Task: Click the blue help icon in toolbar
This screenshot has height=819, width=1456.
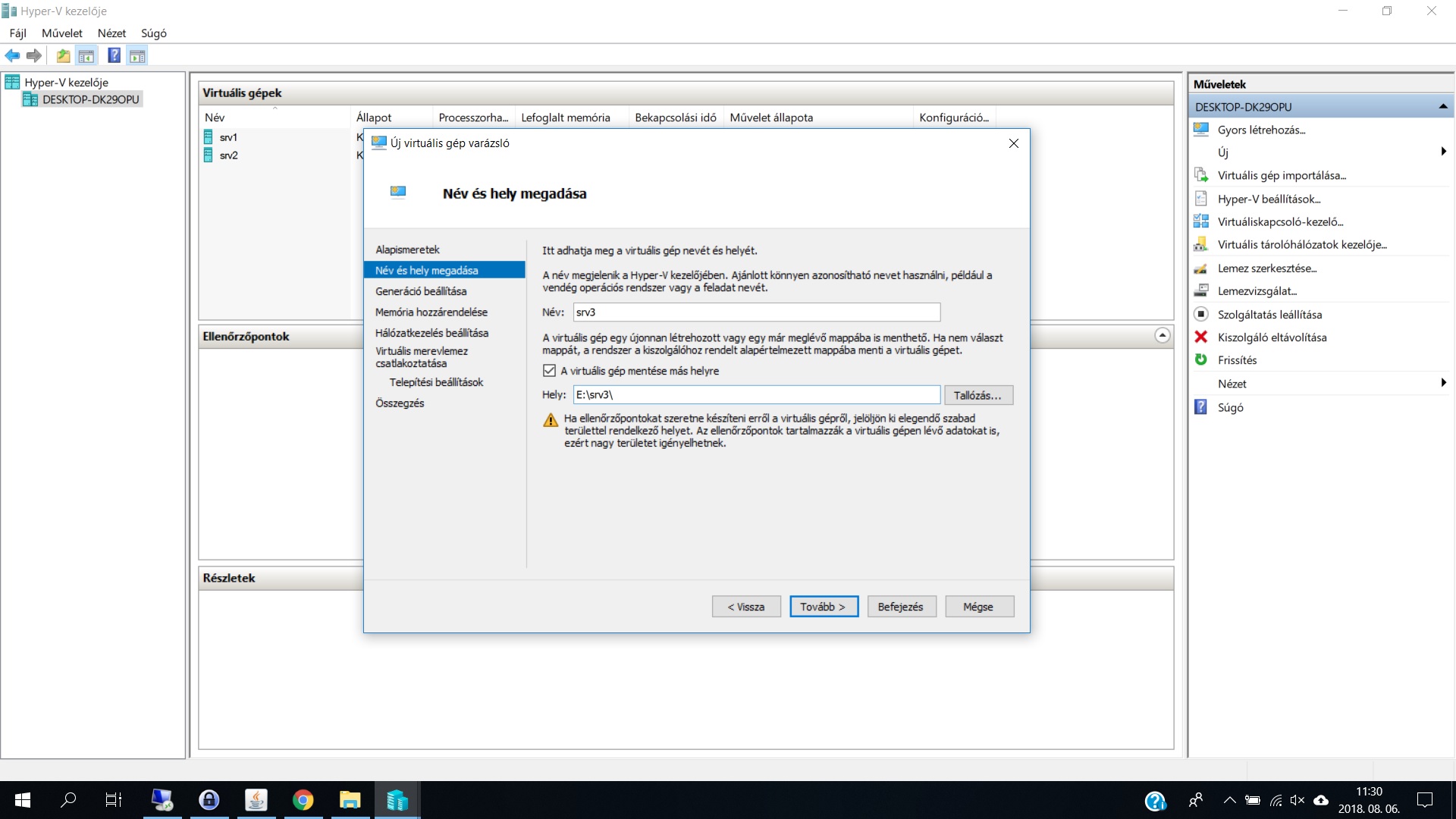Action: click(114, 55)
